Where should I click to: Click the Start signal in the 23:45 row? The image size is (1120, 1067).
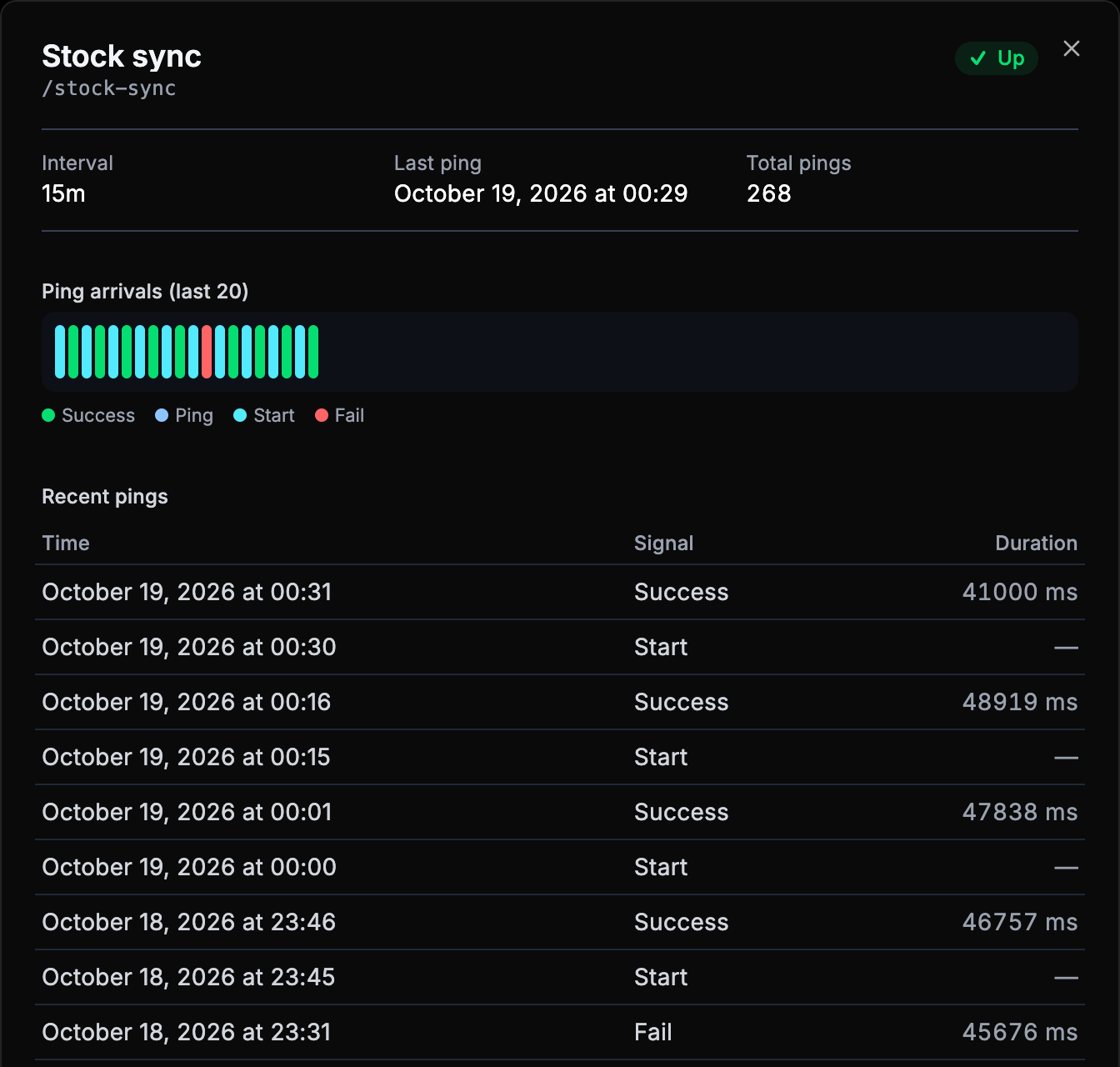click(x=661, y=977)
